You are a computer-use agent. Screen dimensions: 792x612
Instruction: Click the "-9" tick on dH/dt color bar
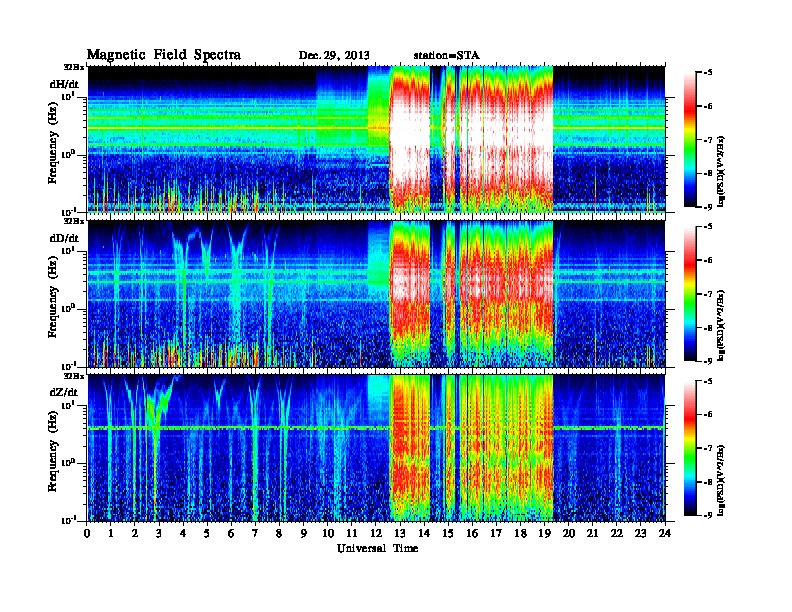click(x=708, y=207)
